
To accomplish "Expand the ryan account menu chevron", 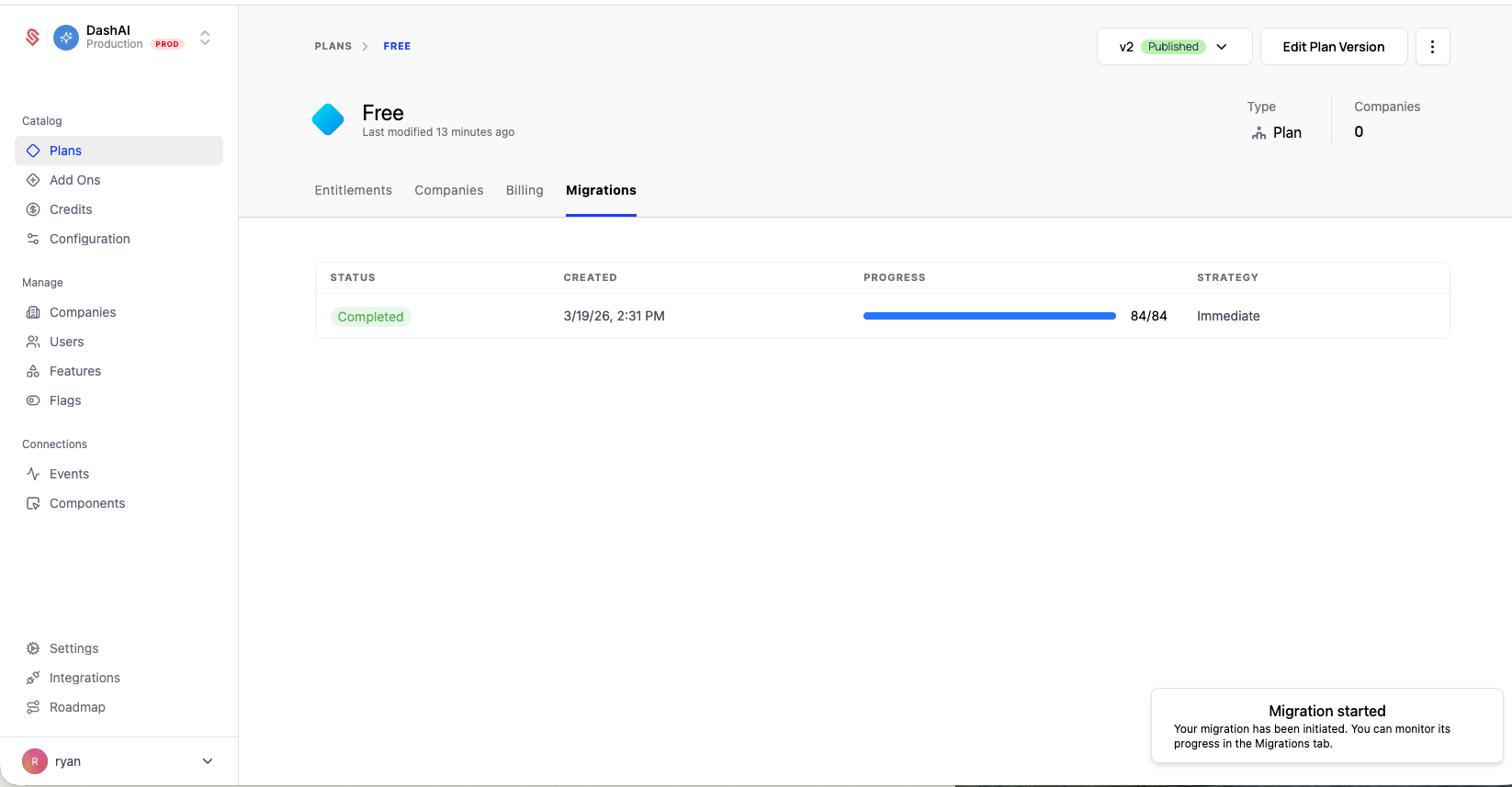I will 208,761.
